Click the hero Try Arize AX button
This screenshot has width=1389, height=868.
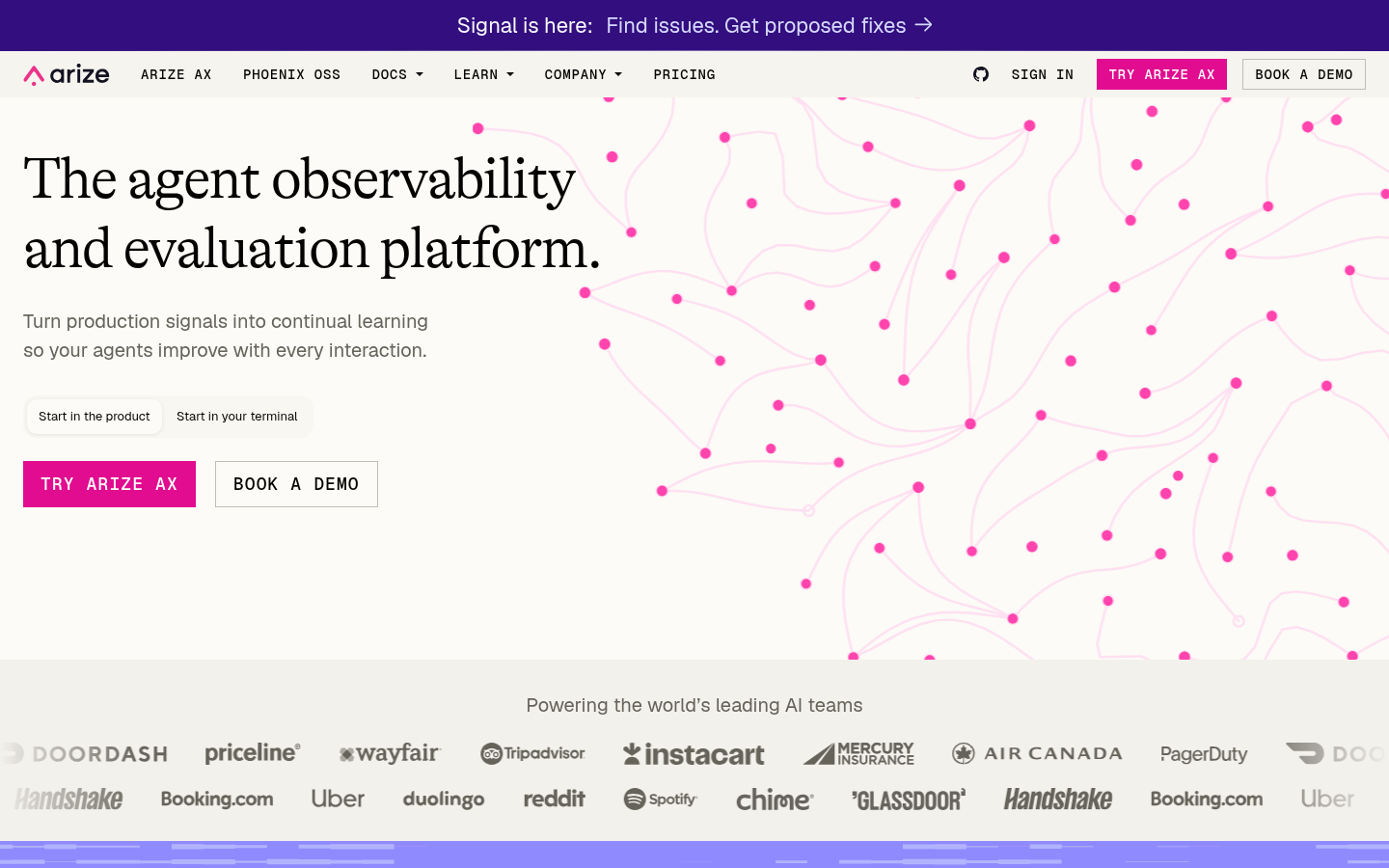pyautogui.click(x=109, y=484)
